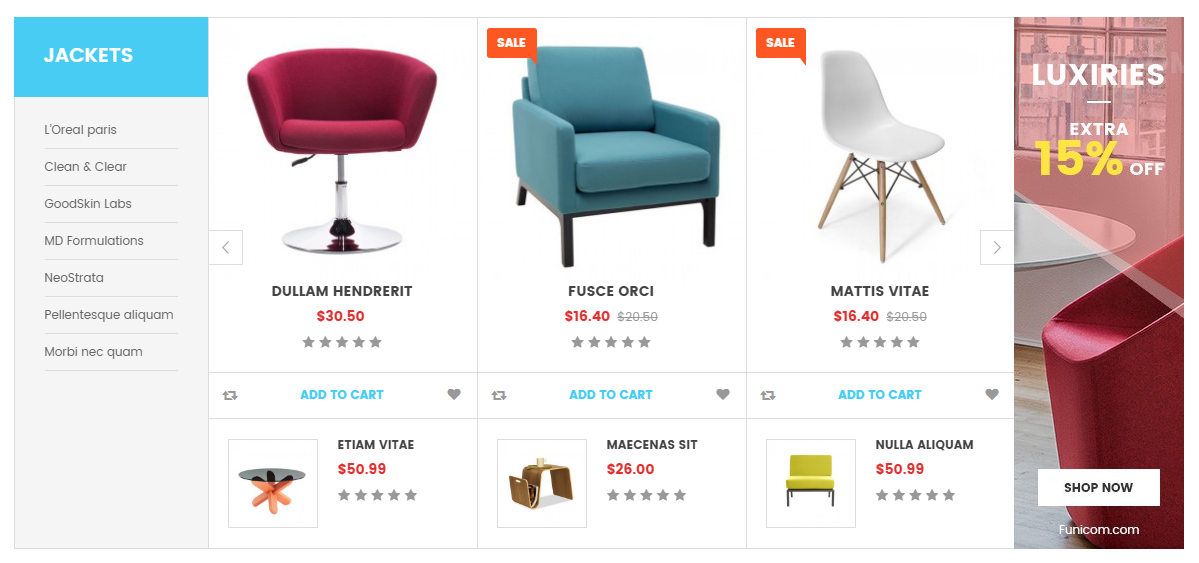
Task: Favorite Fusce Orci with heart icon
Action: click(723, 395)
